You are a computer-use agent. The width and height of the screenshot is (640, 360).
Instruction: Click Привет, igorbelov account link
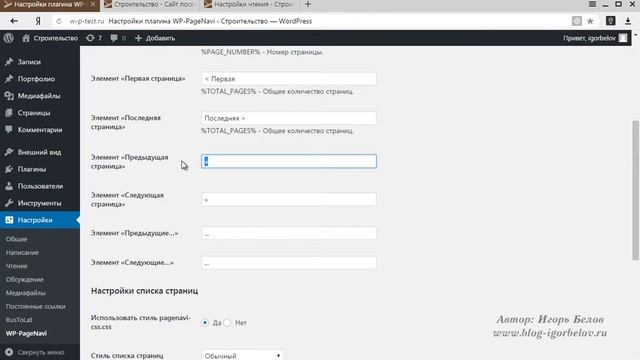point(589,38)
